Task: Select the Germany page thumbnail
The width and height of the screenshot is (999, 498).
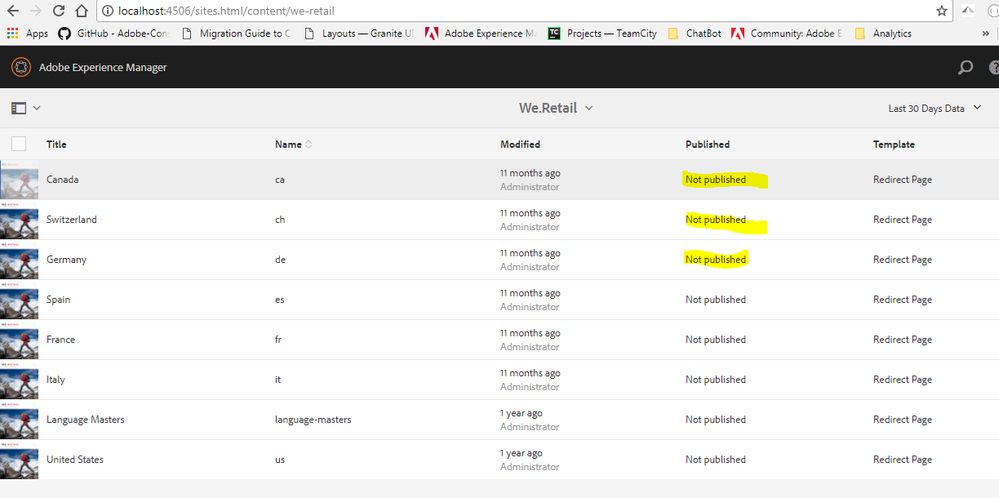Action: 19,260
